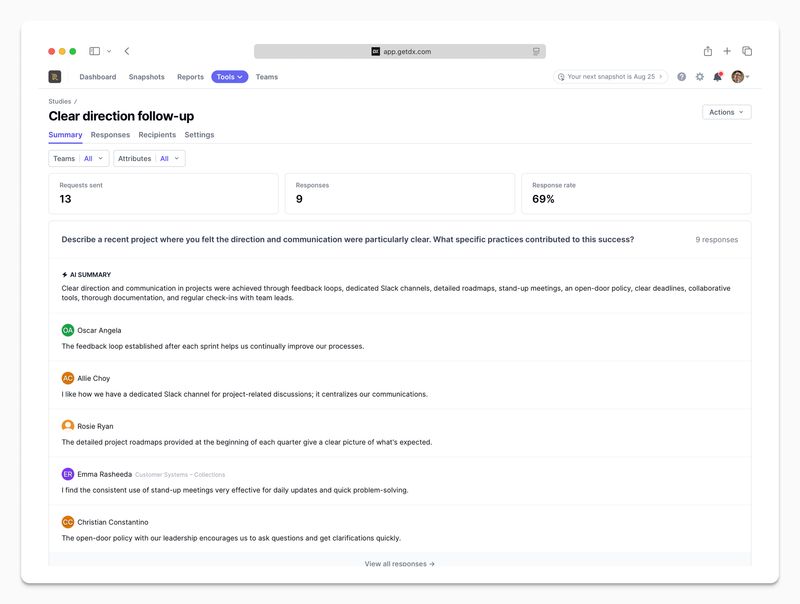Click the Safari share icon
Viewport: 800px width, 604px height.
[708, 51]
